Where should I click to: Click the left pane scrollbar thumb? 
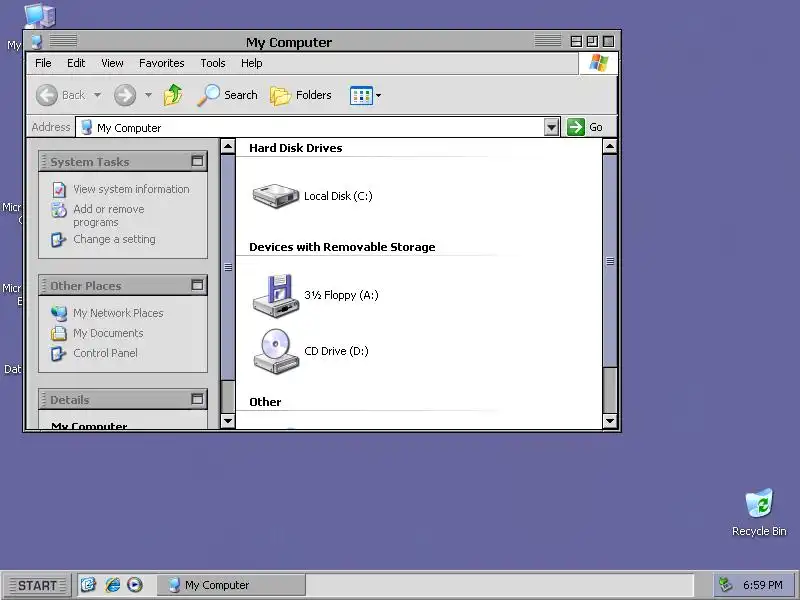(x=228, y=267)
